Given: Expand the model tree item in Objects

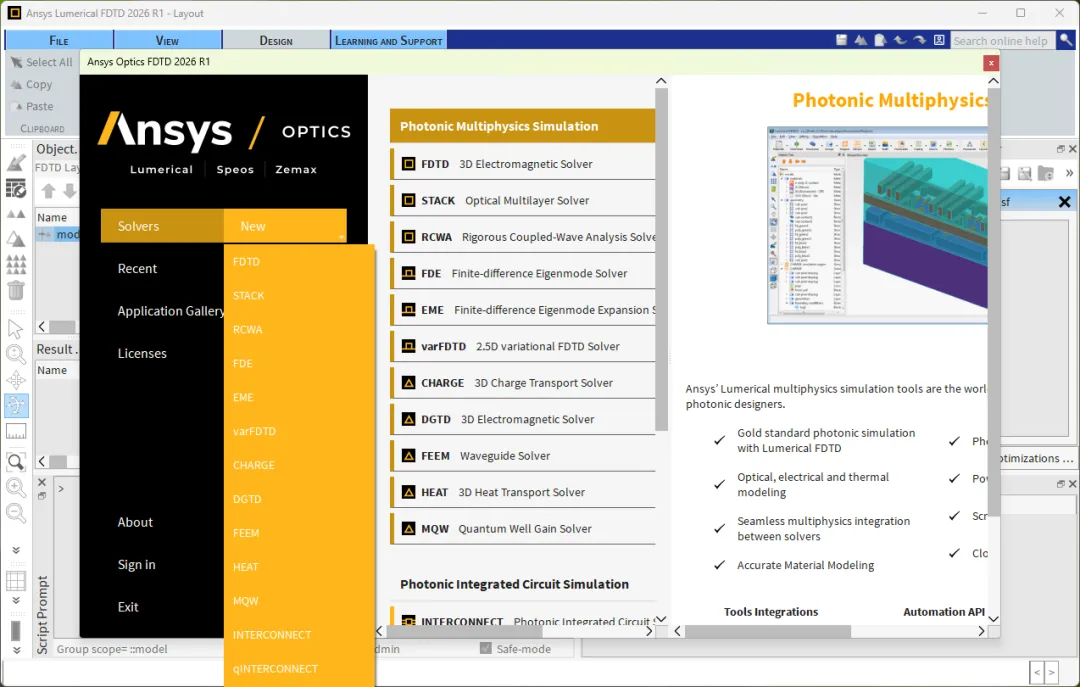Looking at the screenshot, I should 43,234.
